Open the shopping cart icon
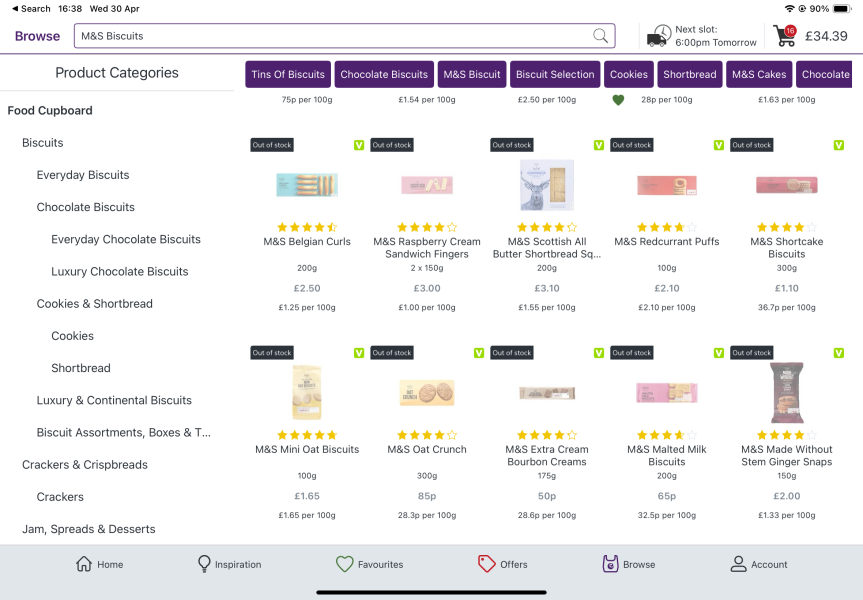The height and width of the screenshot is (600, 863). tap(785, 36)
